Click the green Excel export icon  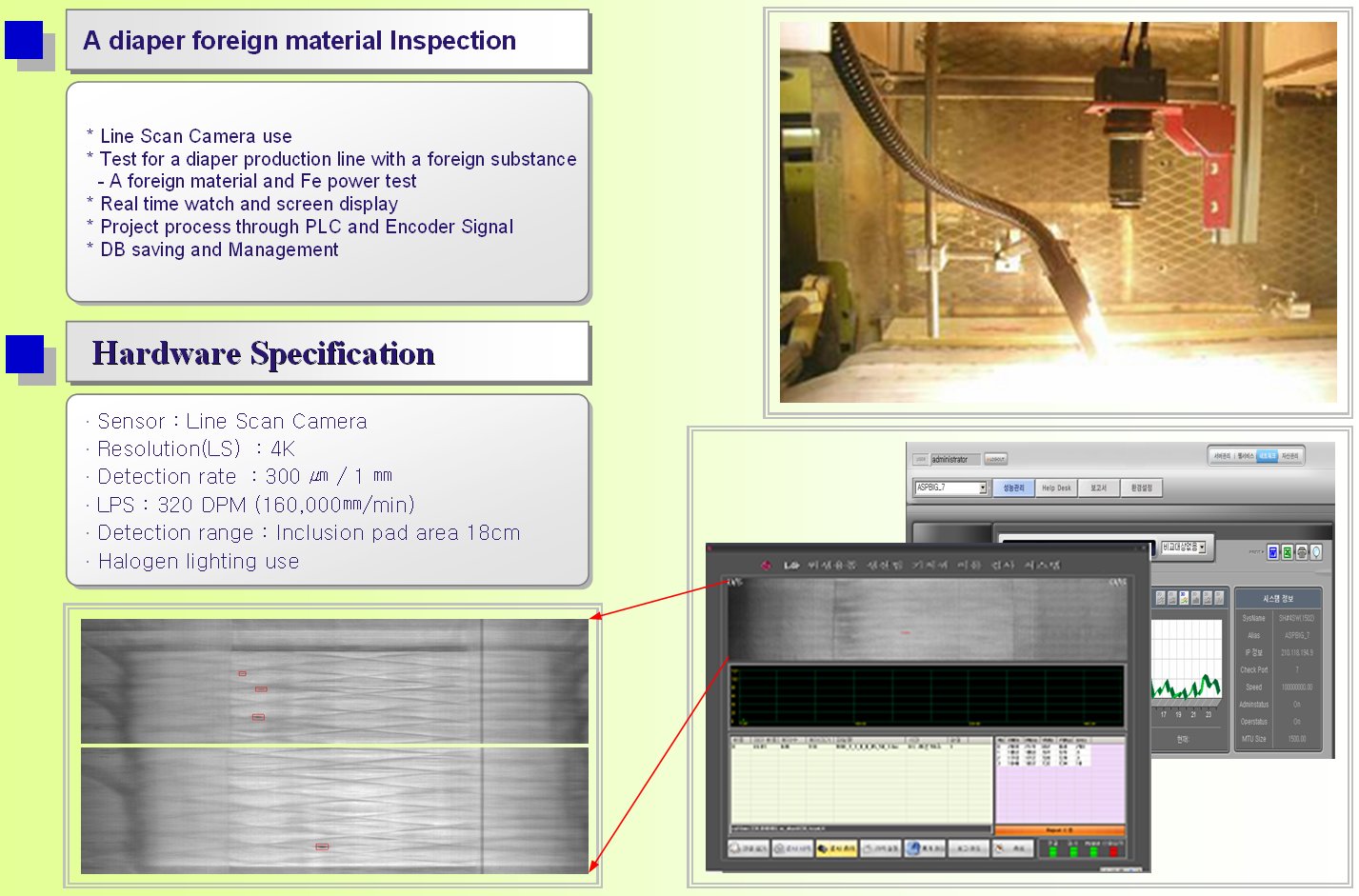tap(1288, 552)
